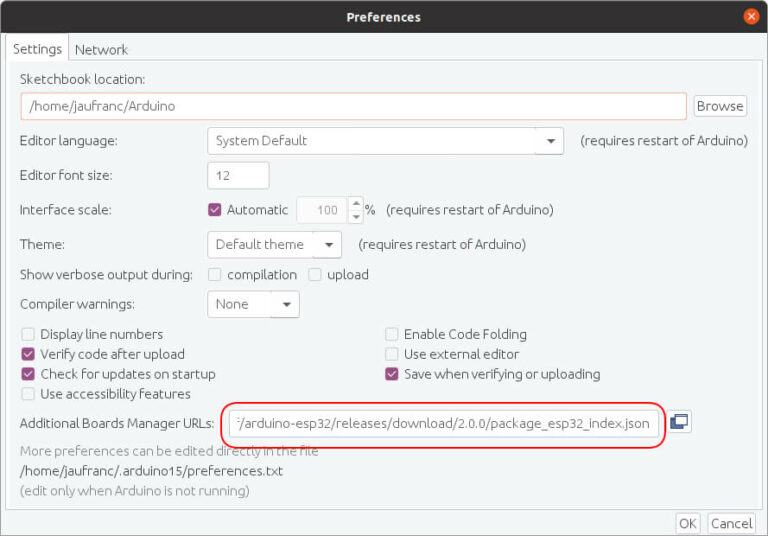The height and width of the screenshot is (536, 768).
Task: Close the Preferences dialog with the X button
Action: [x=751, y=16]
